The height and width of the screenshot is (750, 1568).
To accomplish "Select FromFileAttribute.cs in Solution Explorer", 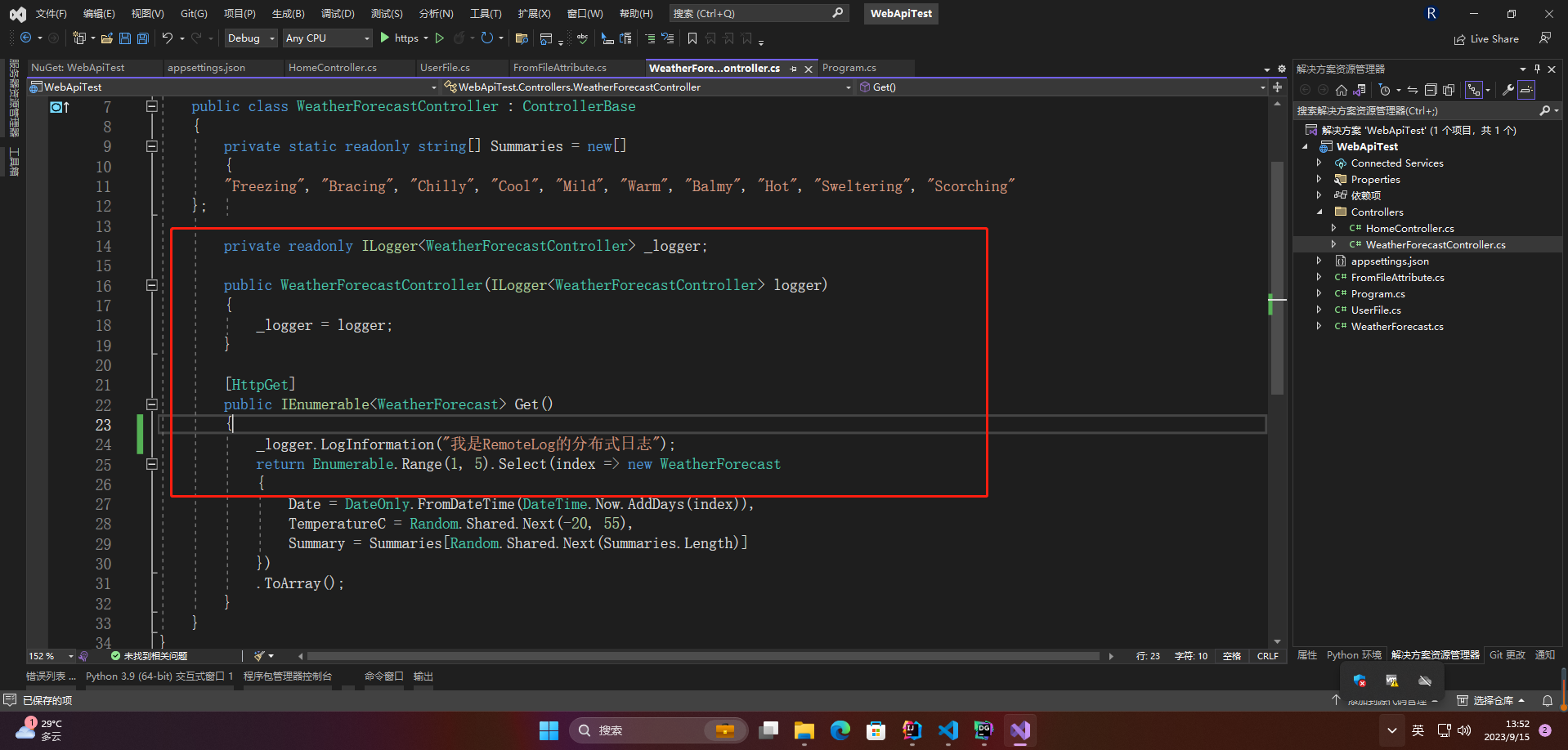I will coord(1397,277).
